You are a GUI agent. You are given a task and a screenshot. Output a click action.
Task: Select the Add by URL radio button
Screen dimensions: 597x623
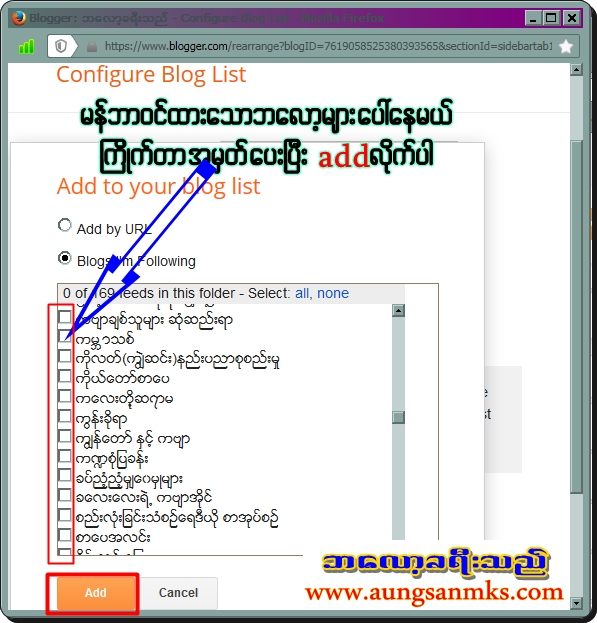click(64, 225)
